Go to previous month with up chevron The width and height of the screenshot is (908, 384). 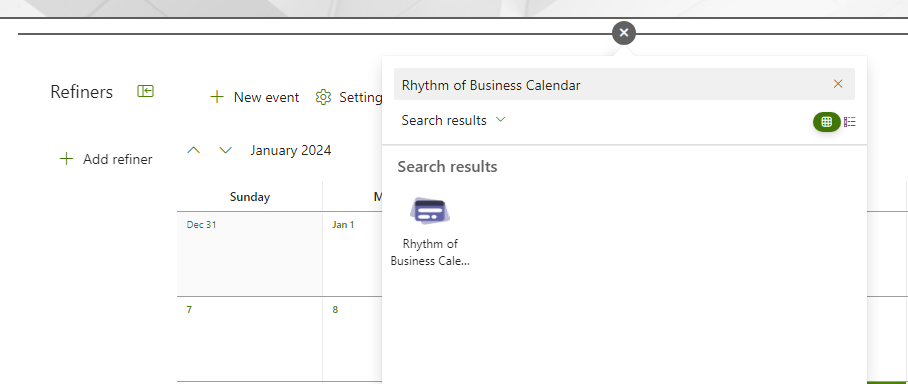click(x=194, y=151)
